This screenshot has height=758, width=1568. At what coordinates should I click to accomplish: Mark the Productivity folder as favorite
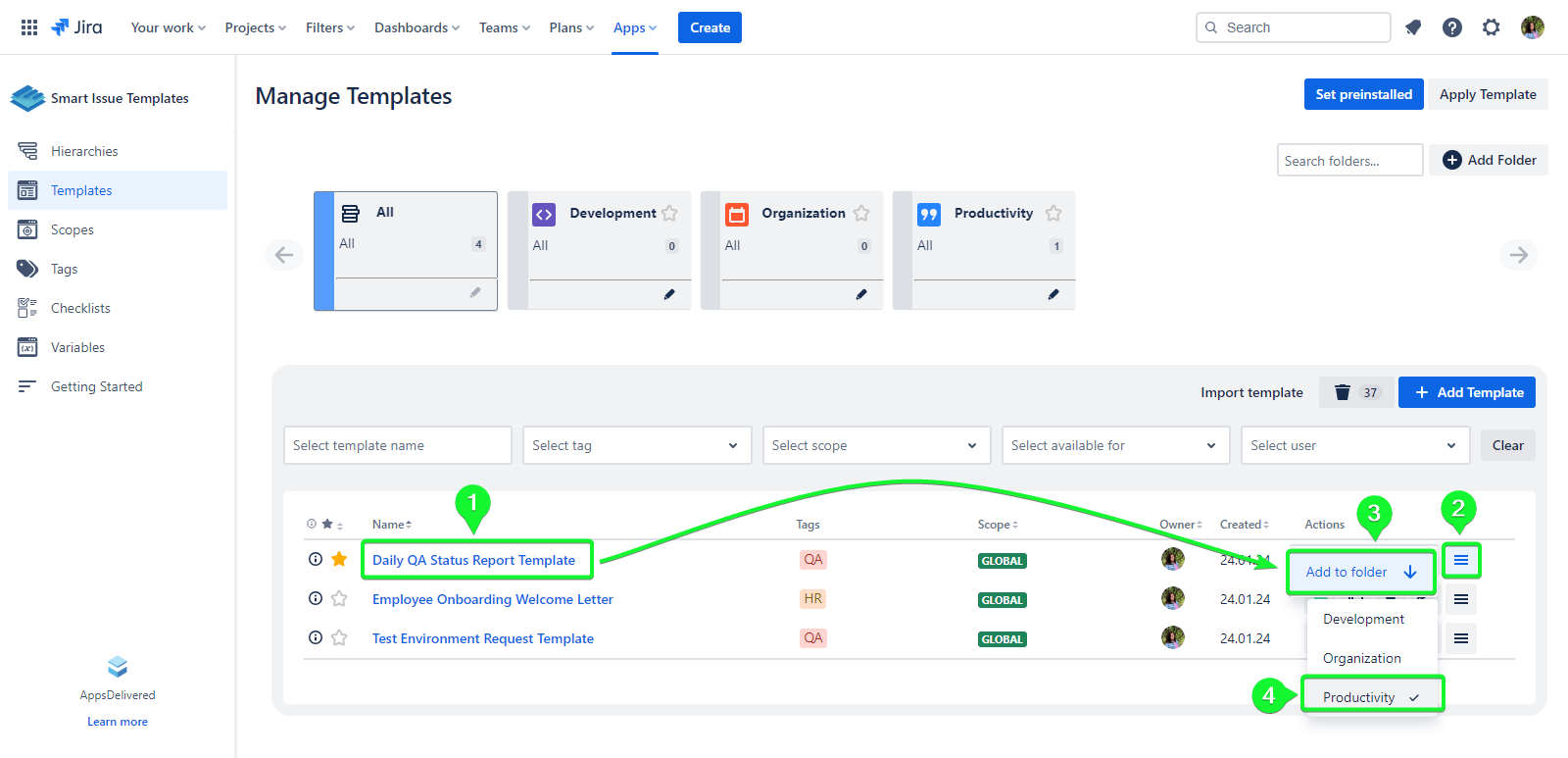point(1053,213)
